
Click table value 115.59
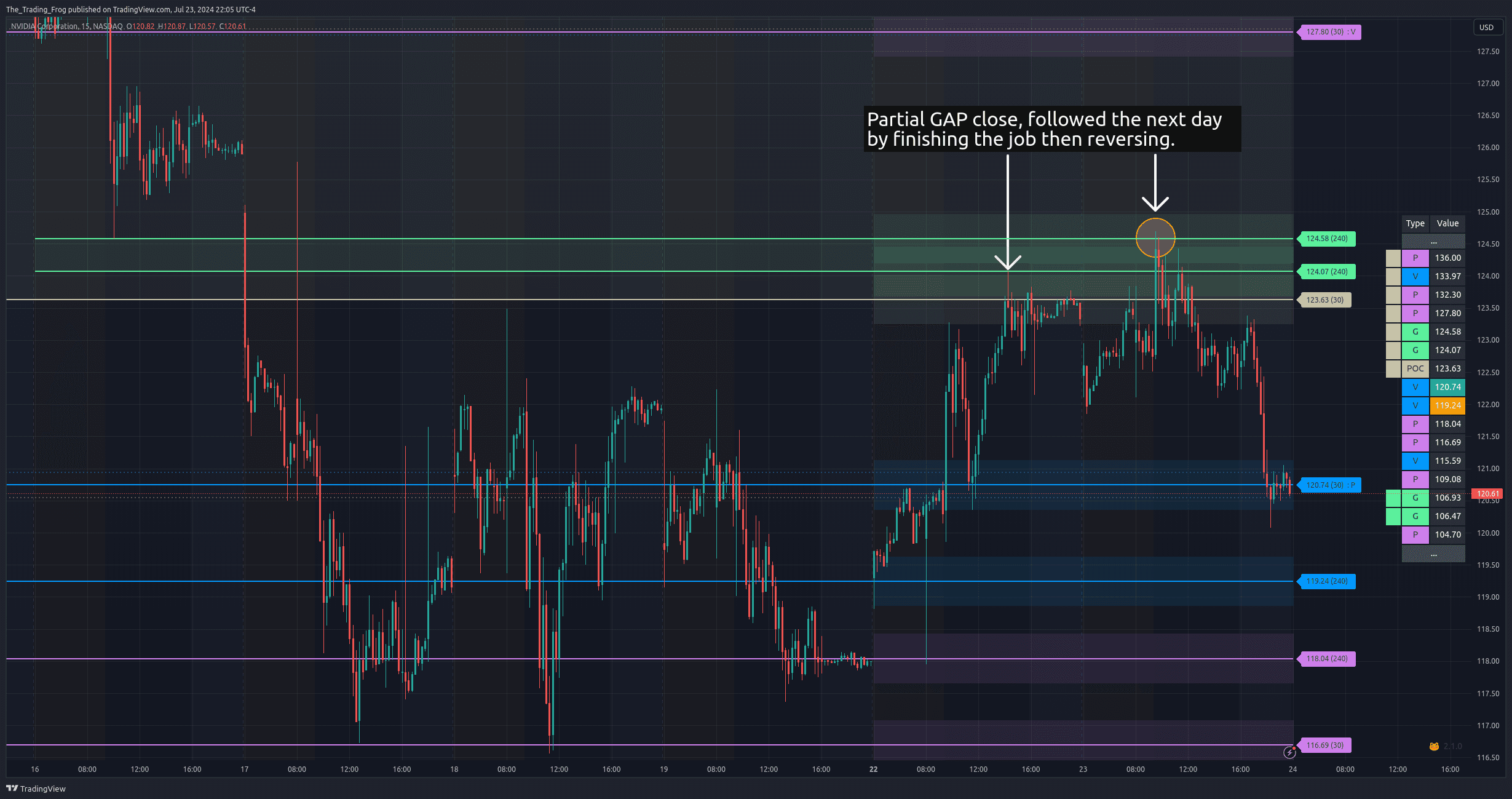1447,461
